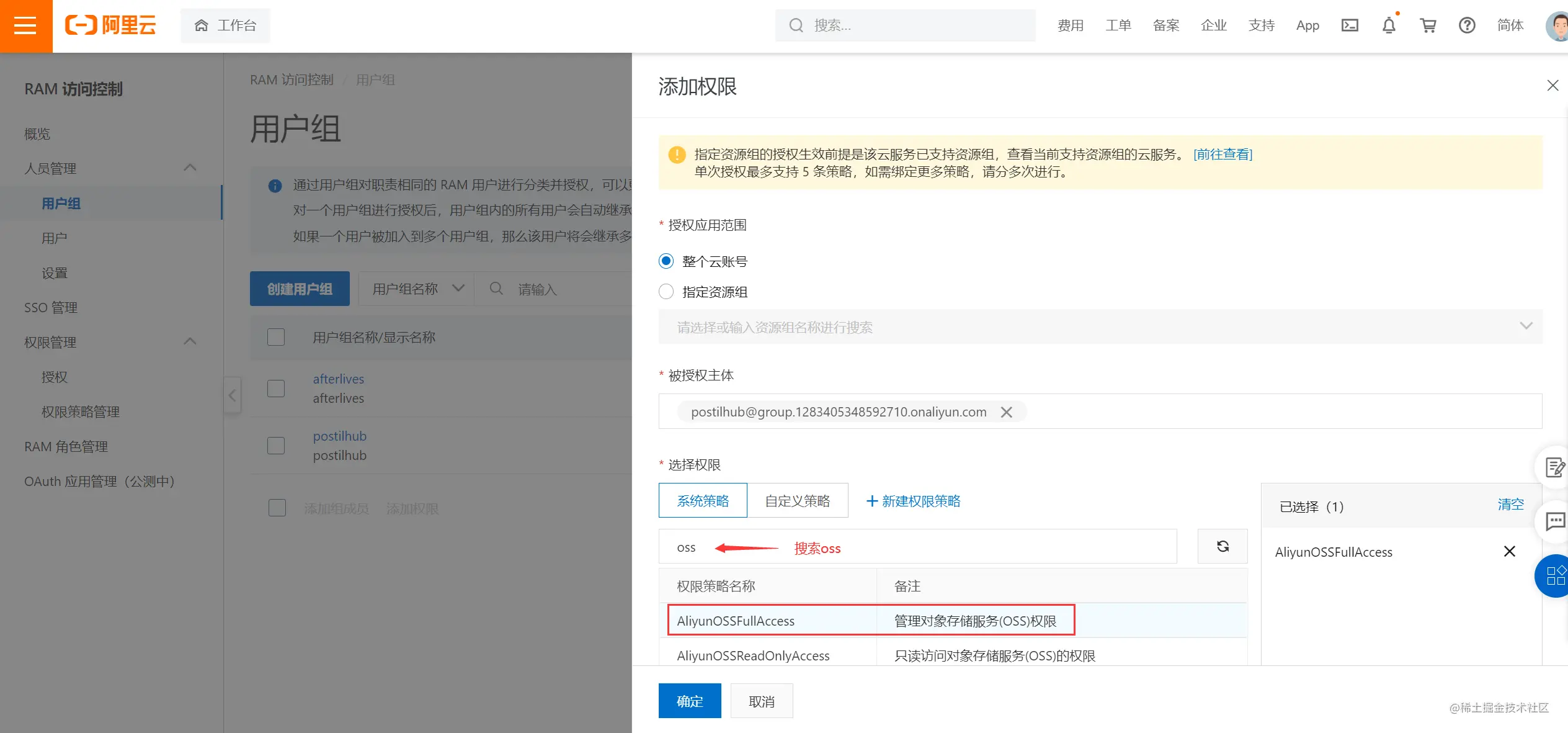Open 用户 in the sidebar

pyautogui.click(x=55, y=238)
